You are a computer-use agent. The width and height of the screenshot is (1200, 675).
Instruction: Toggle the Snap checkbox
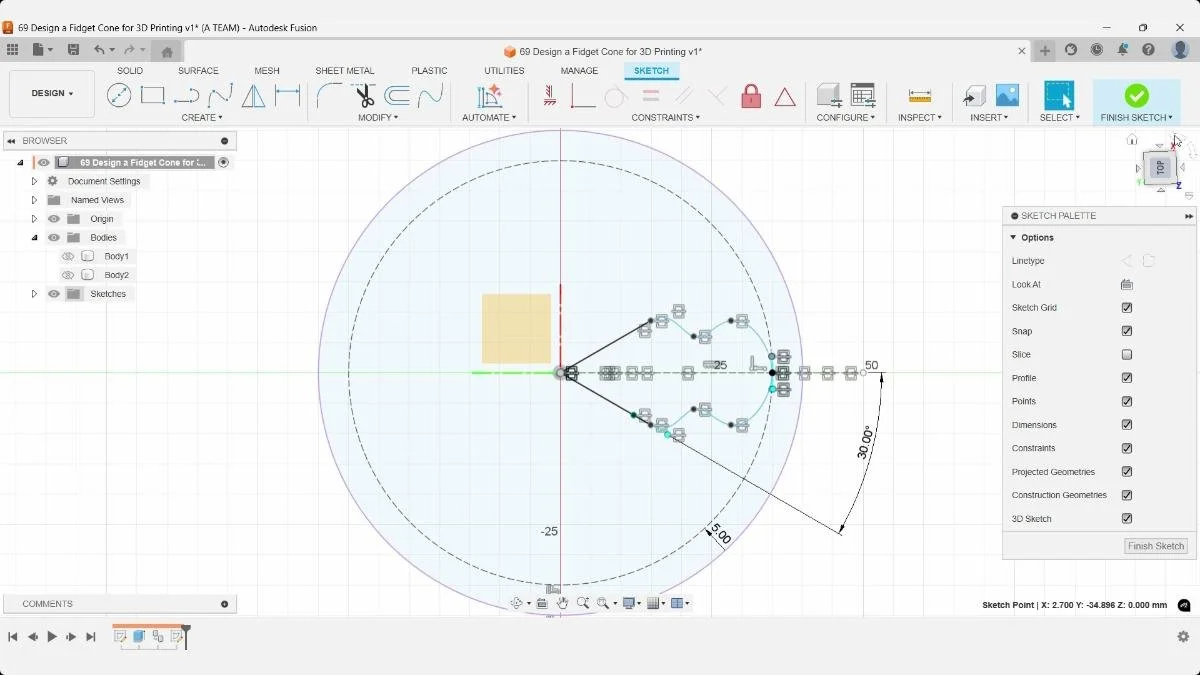(x=1127, y=331)
